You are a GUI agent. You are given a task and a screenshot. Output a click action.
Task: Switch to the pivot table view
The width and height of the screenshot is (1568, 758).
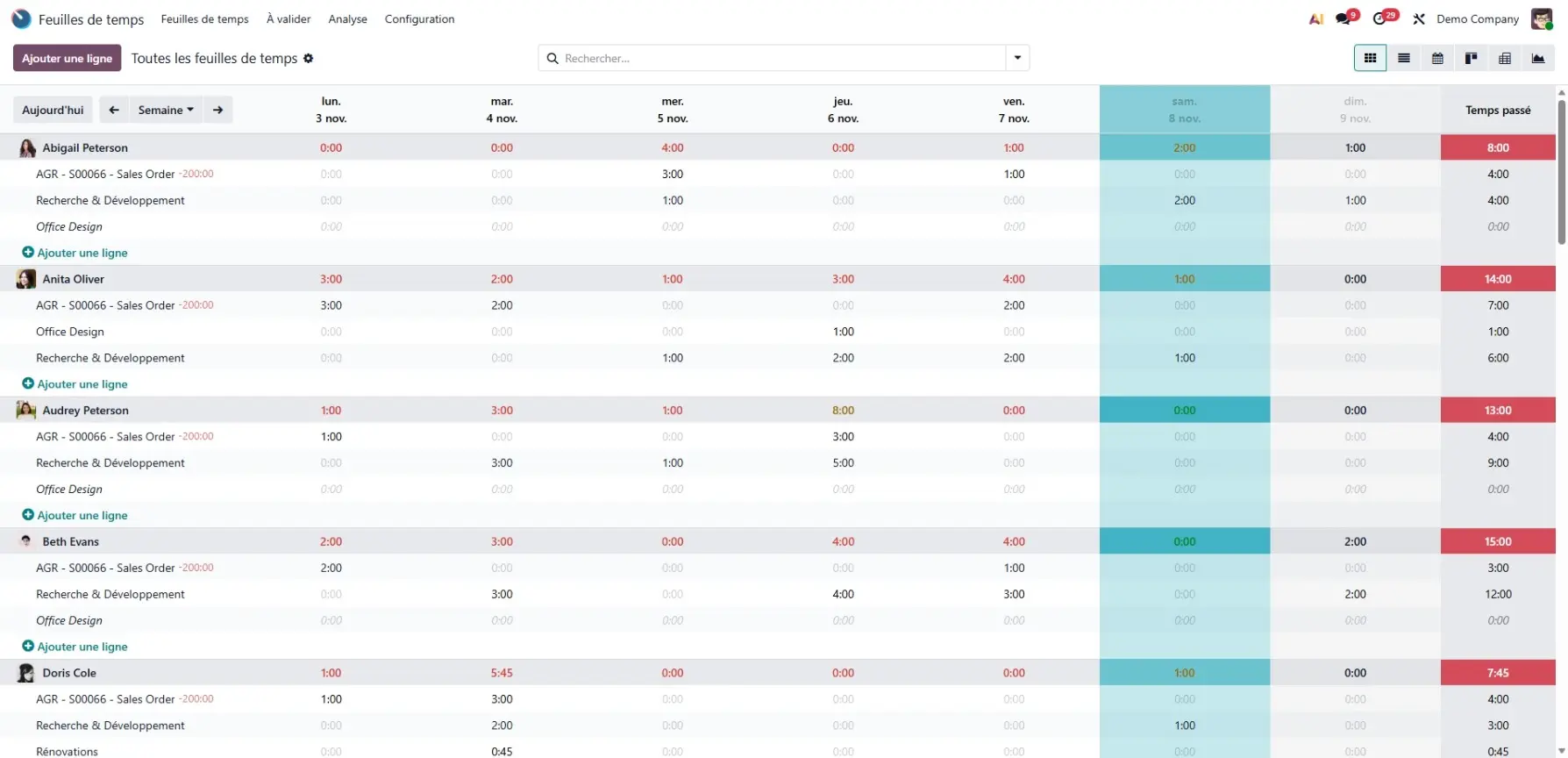click(1505, 58)
